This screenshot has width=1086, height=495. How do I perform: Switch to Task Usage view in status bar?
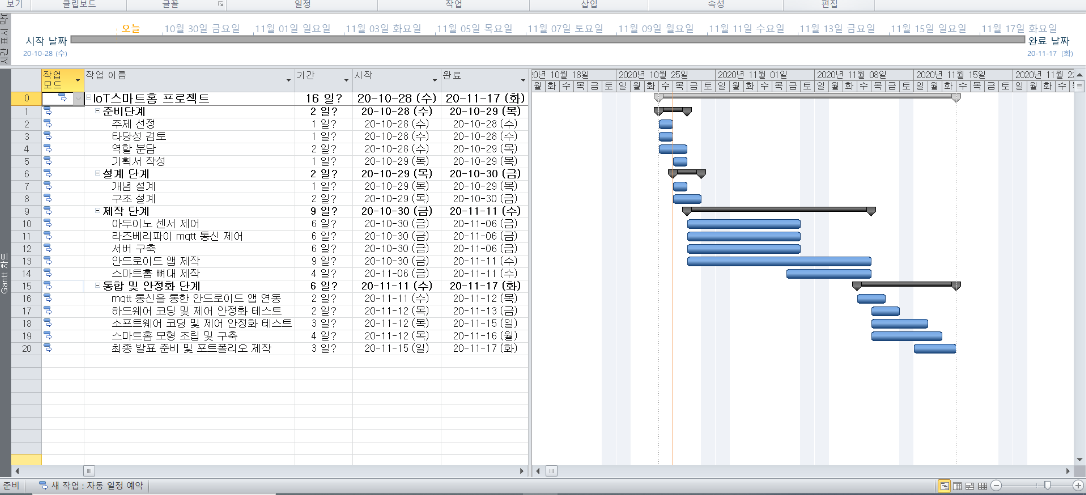[x=957, y=485]
